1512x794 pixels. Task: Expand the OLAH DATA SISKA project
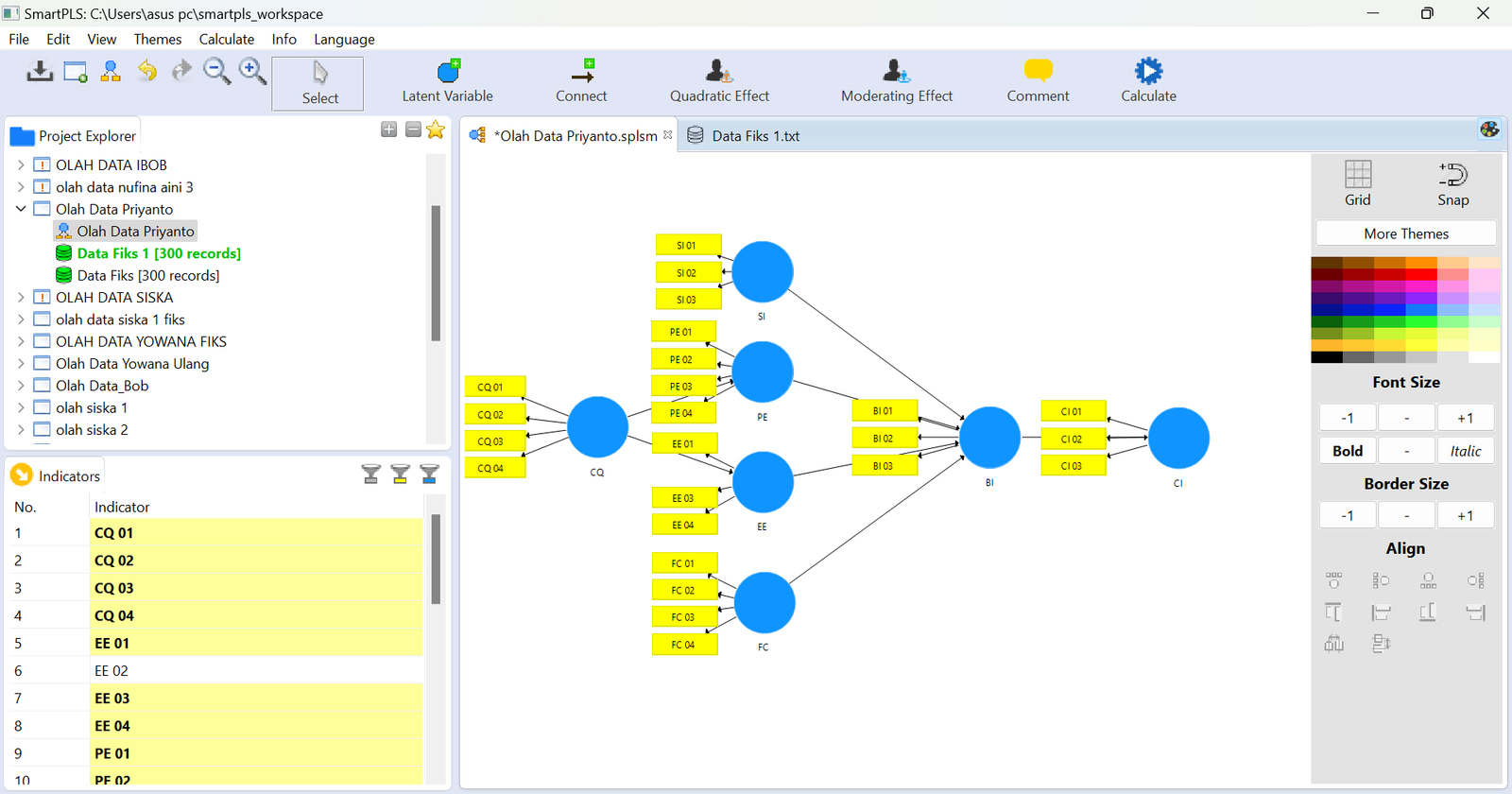(x=21, y=298)
